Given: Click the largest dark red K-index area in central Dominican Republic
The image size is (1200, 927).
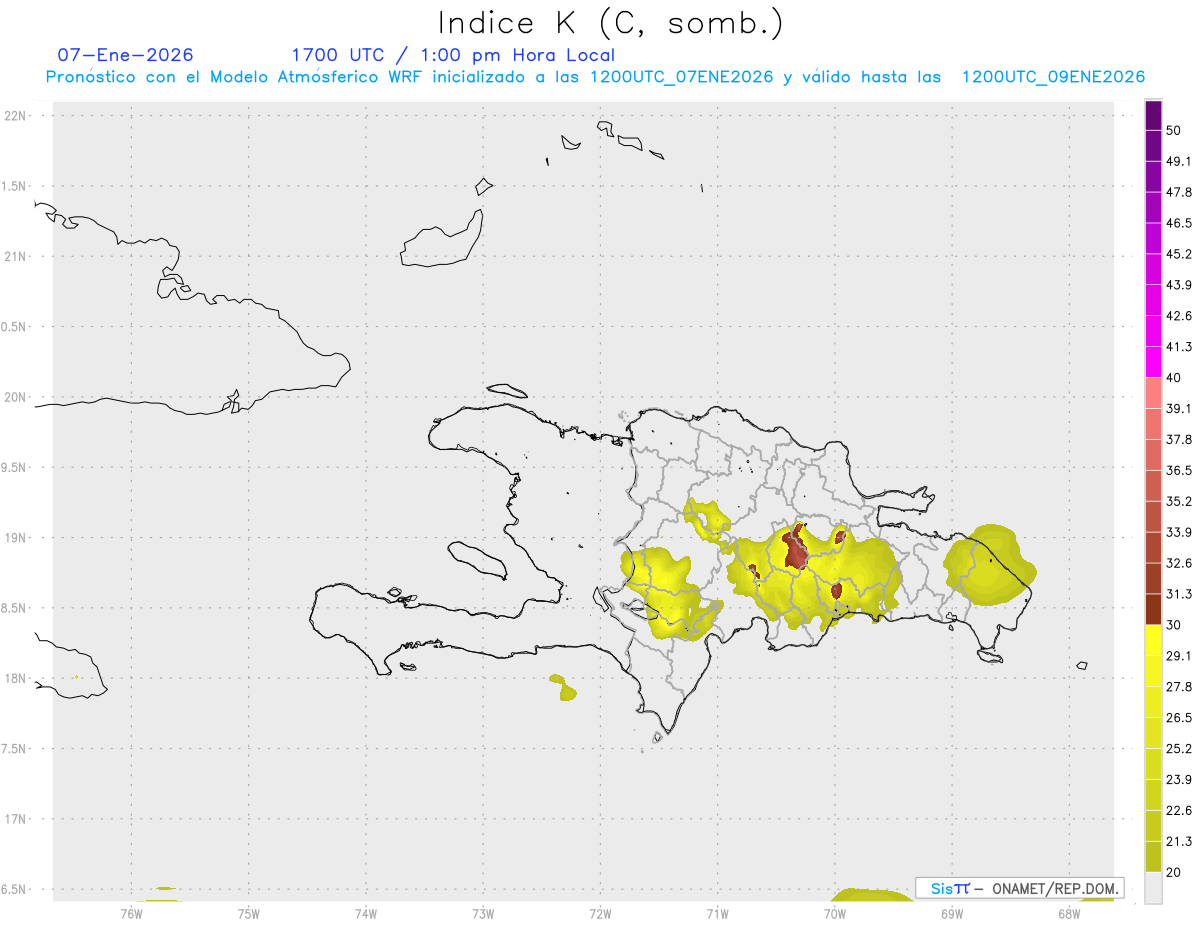Looking at the screenshot, I should click(797, 548).
